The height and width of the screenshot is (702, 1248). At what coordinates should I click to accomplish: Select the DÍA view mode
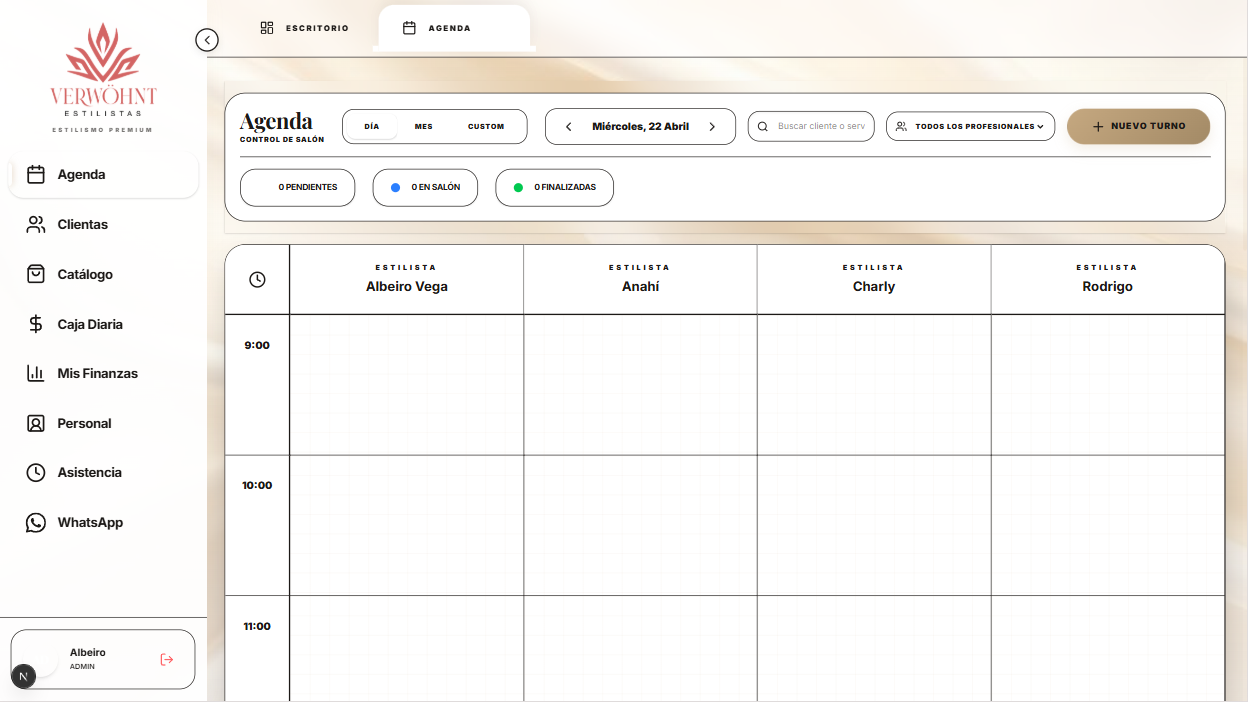point(372,127)
